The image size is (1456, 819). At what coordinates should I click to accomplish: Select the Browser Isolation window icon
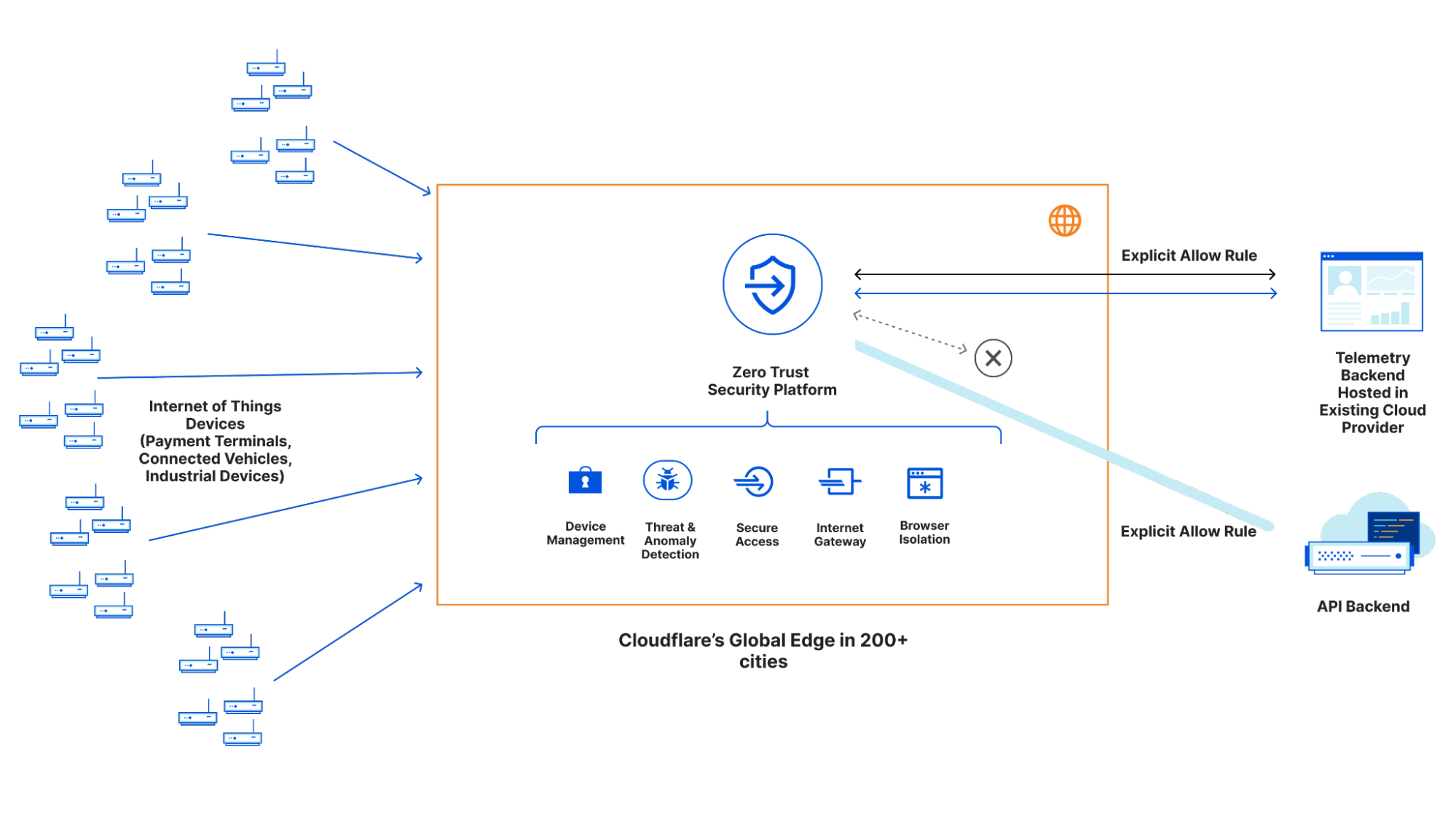(x=924, y=483)
